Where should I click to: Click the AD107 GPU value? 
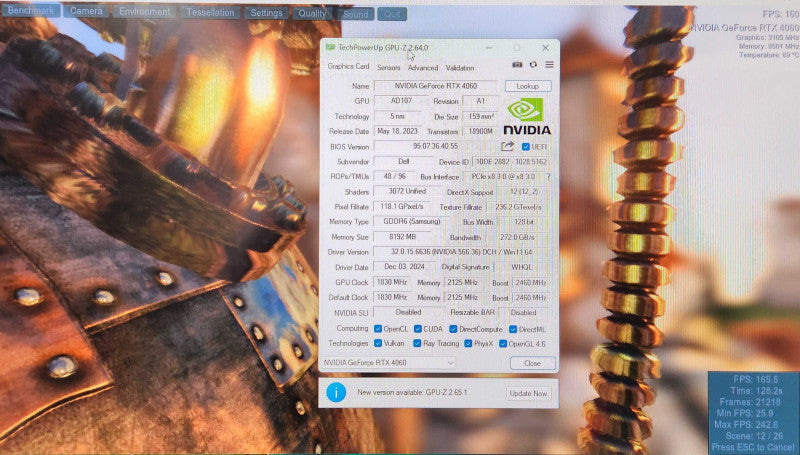(x=402, y=101)
